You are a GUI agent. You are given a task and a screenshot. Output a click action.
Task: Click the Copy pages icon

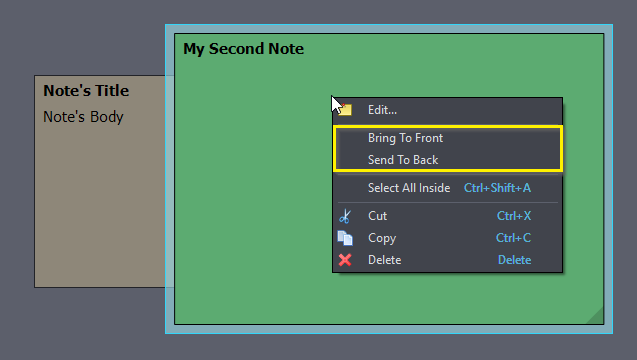[x=345, y=238]
